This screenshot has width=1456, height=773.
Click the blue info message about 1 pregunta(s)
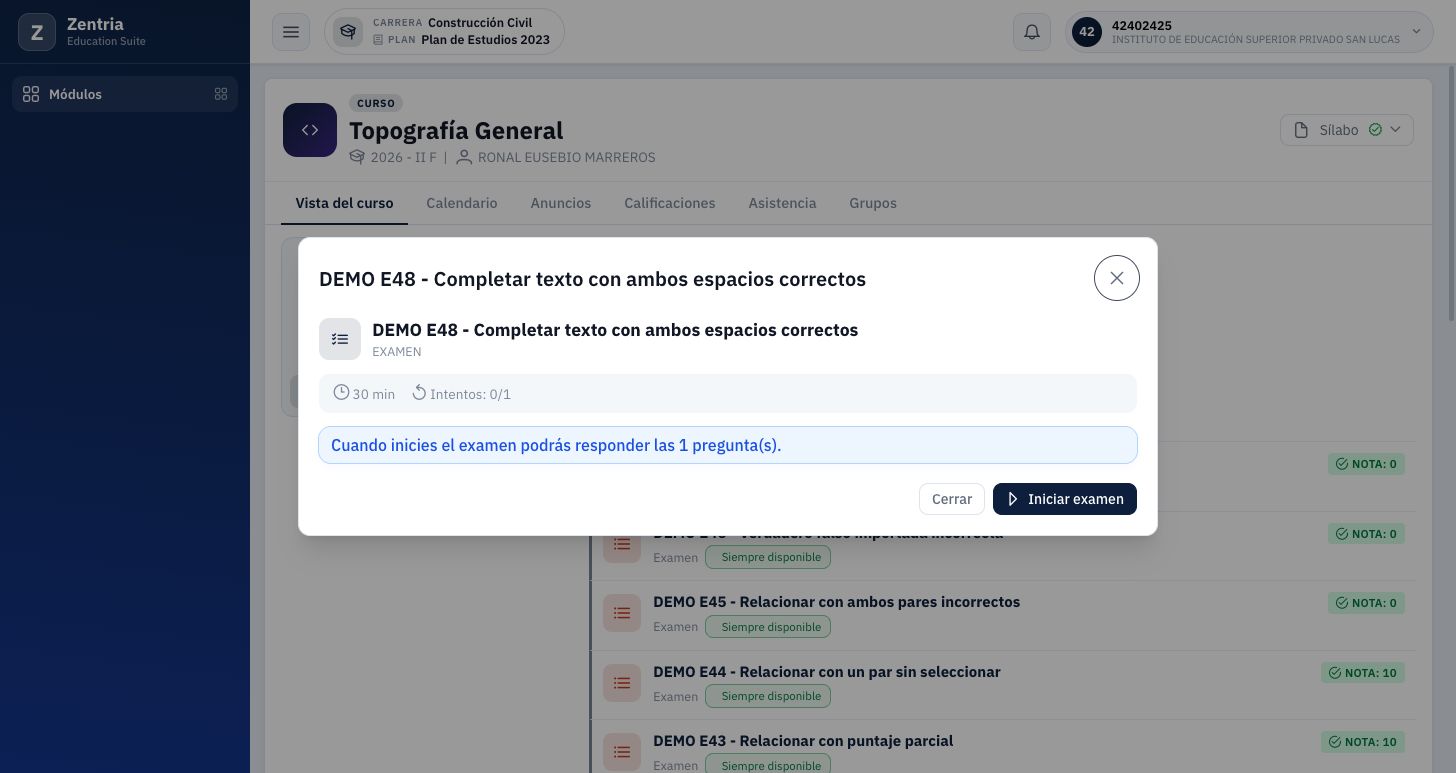728,445
